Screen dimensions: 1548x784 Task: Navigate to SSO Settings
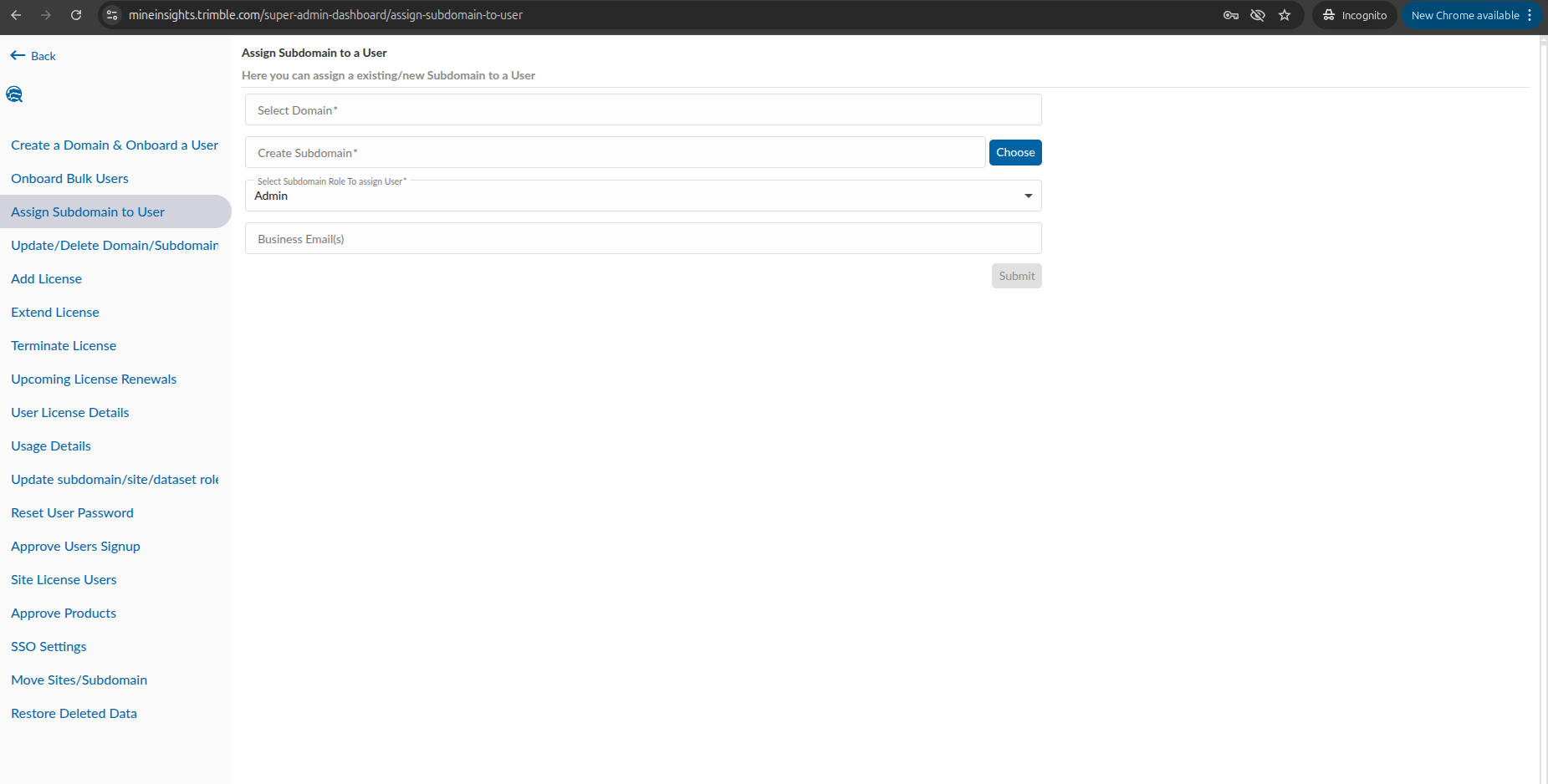click(49, 647)
